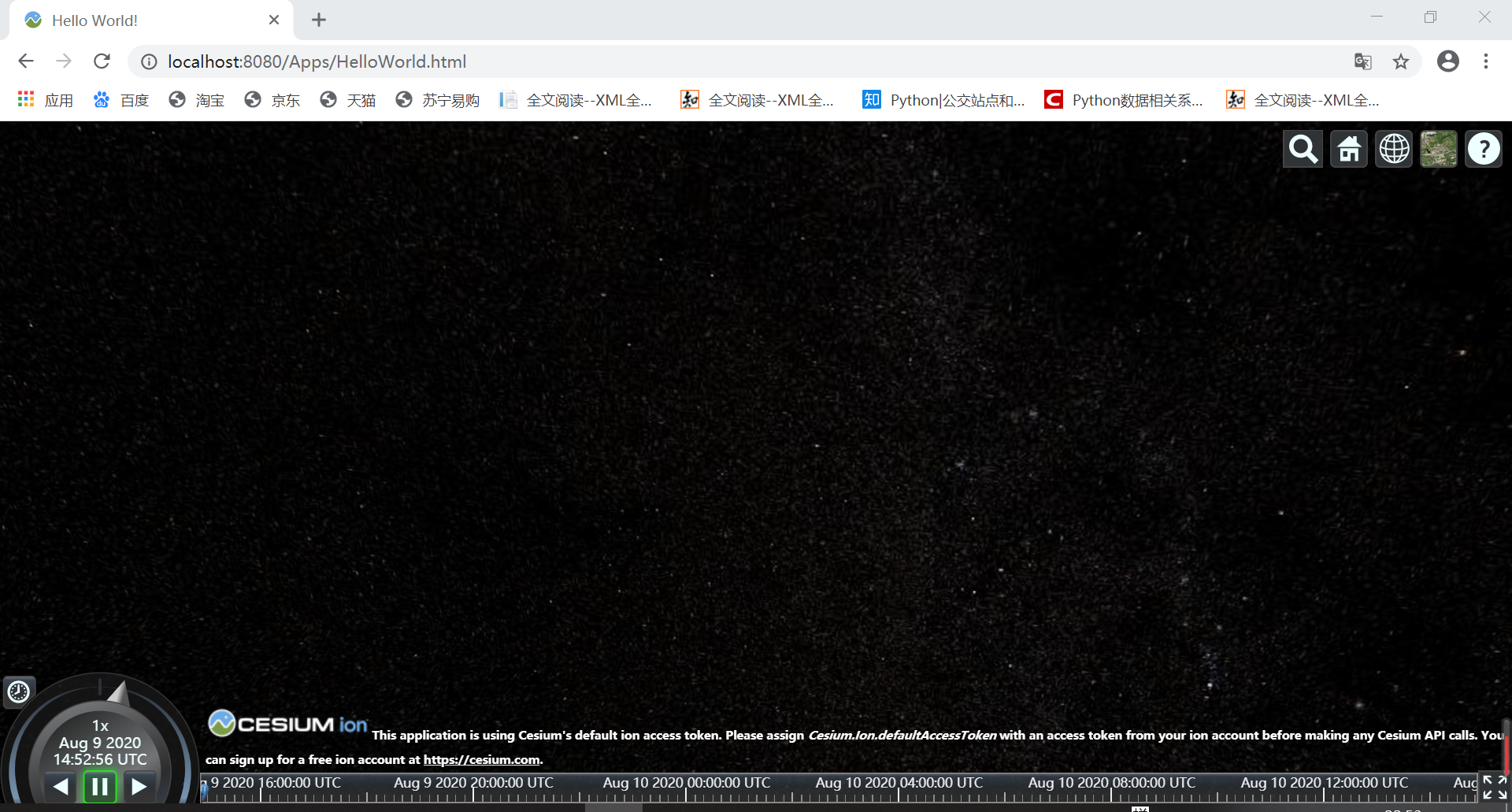Image resolution: width=1512 pixels, height=812 pixels.
Task: Click timeline at Aug 9 2020 20:00:00 UTC
Action: 473,783
